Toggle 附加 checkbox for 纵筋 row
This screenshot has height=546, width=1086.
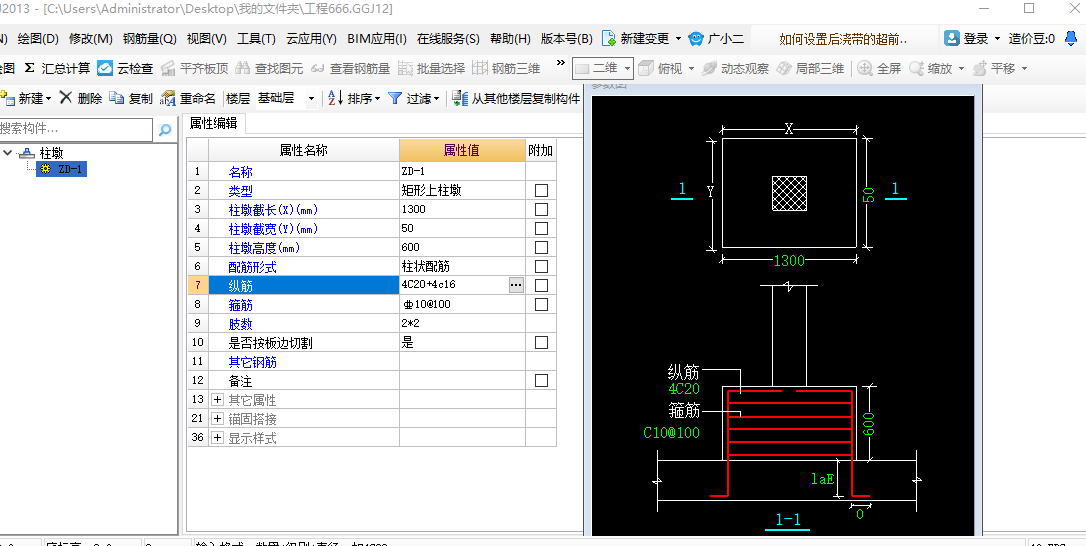542,285
